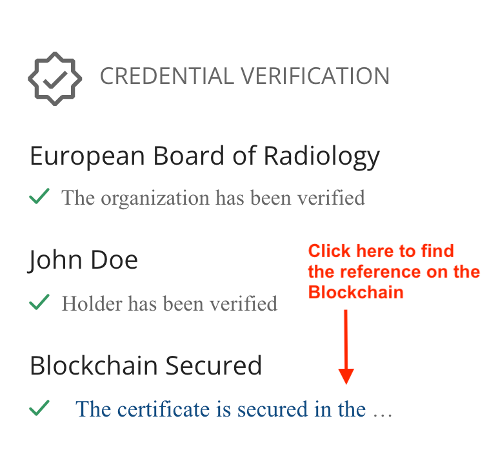This screenshot has width=498, height=466.
Task: Click the Holder has been verified text
Action: point(170,304)
